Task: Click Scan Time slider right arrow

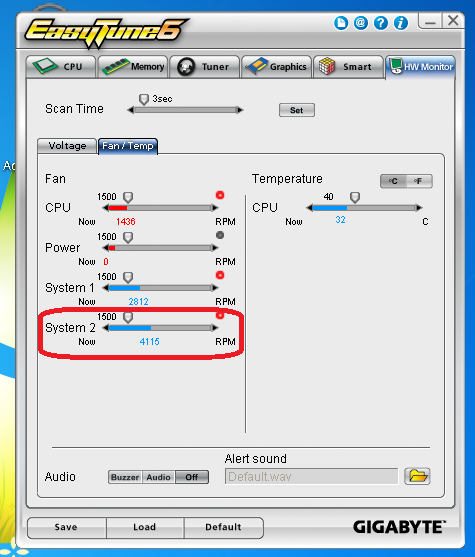Action: tap(240, 110)
